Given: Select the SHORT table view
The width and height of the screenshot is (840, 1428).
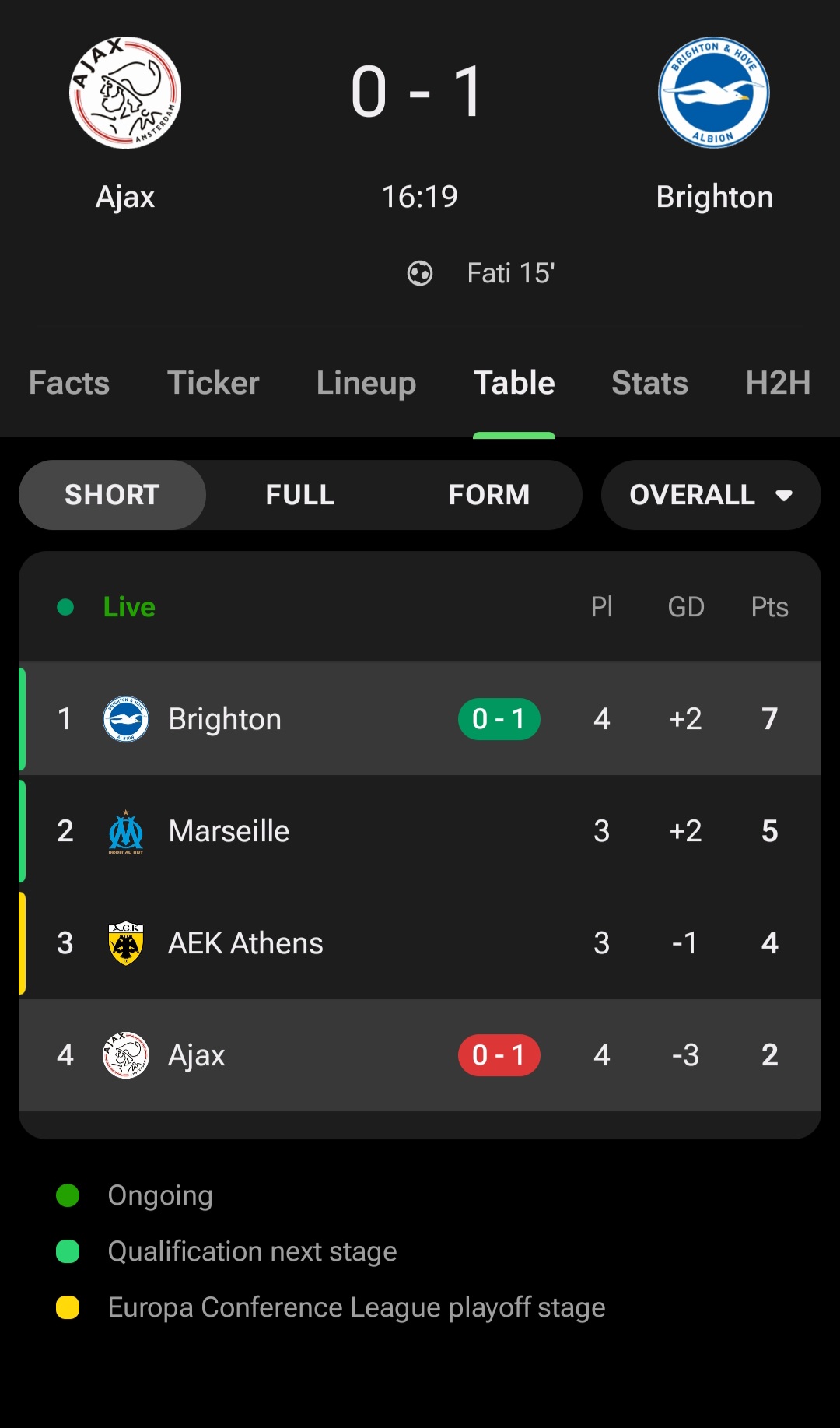Looking at the screenshot, I should 112,495.
